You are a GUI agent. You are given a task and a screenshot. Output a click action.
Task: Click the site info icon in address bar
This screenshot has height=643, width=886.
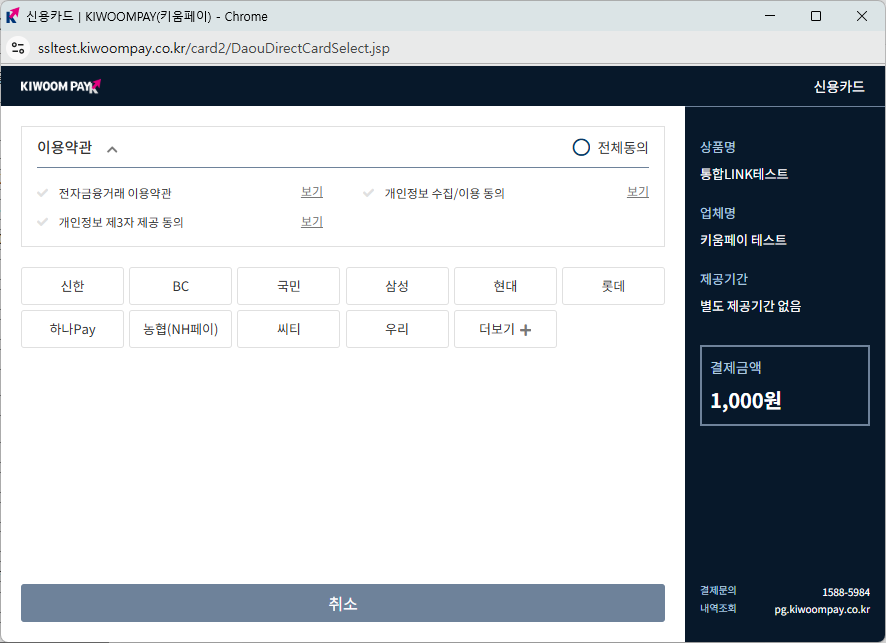pos(18,48)
